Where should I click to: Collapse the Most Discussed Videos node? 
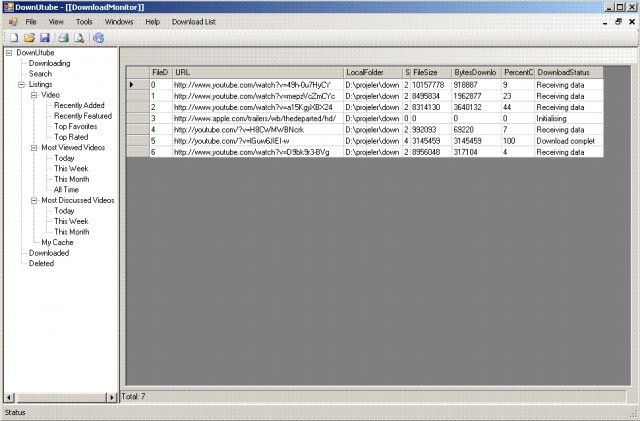[x=34, y=200]
